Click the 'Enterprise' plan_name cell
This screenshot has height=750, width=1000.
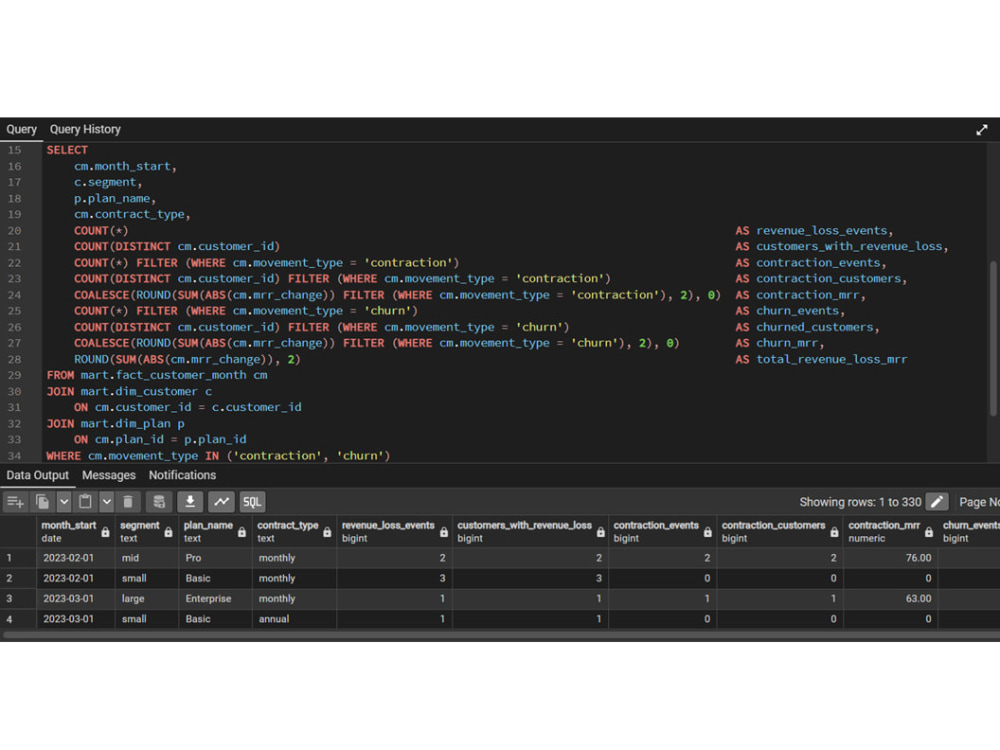(x=216, y=599)
